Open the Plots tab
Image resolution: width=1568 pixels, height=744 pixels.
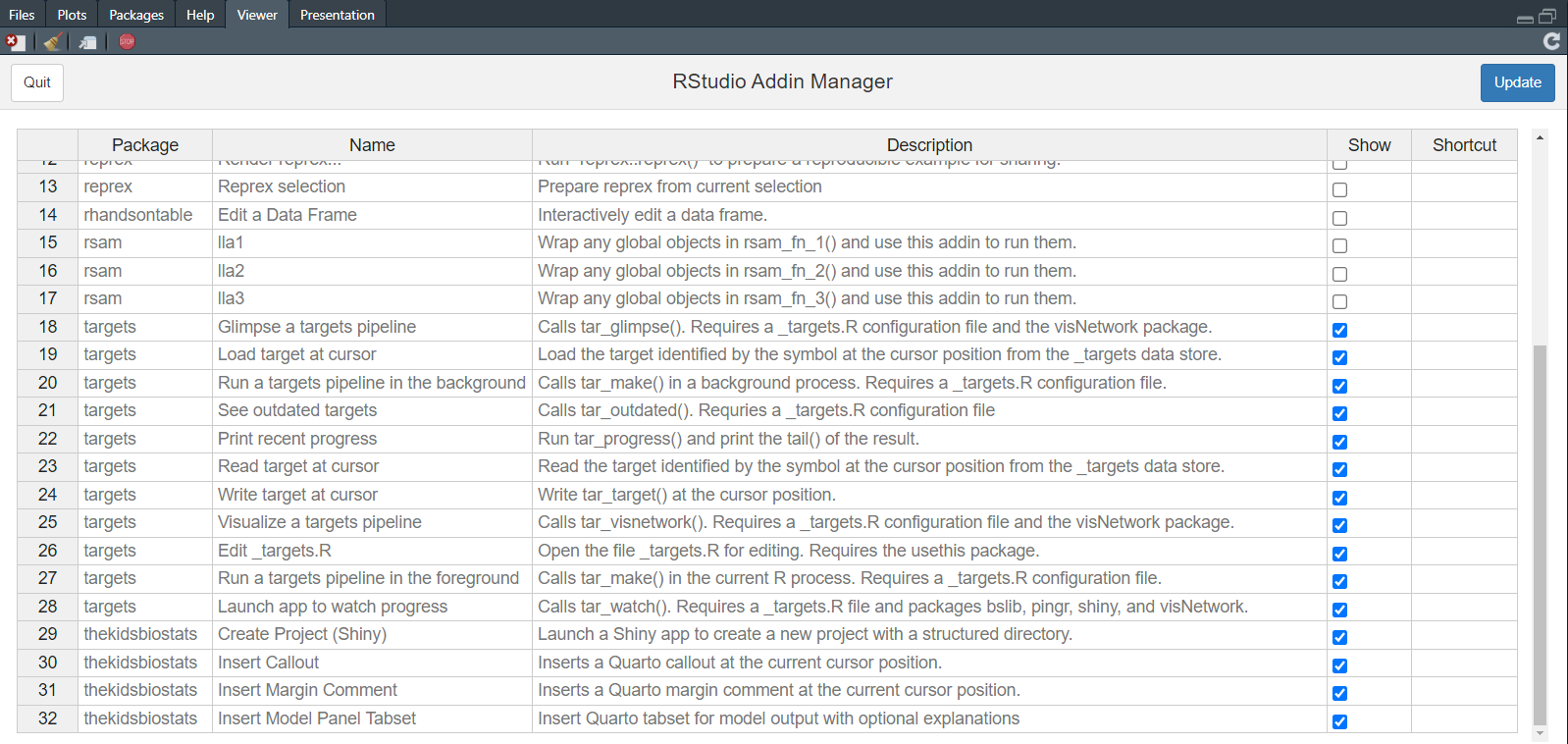72,15
